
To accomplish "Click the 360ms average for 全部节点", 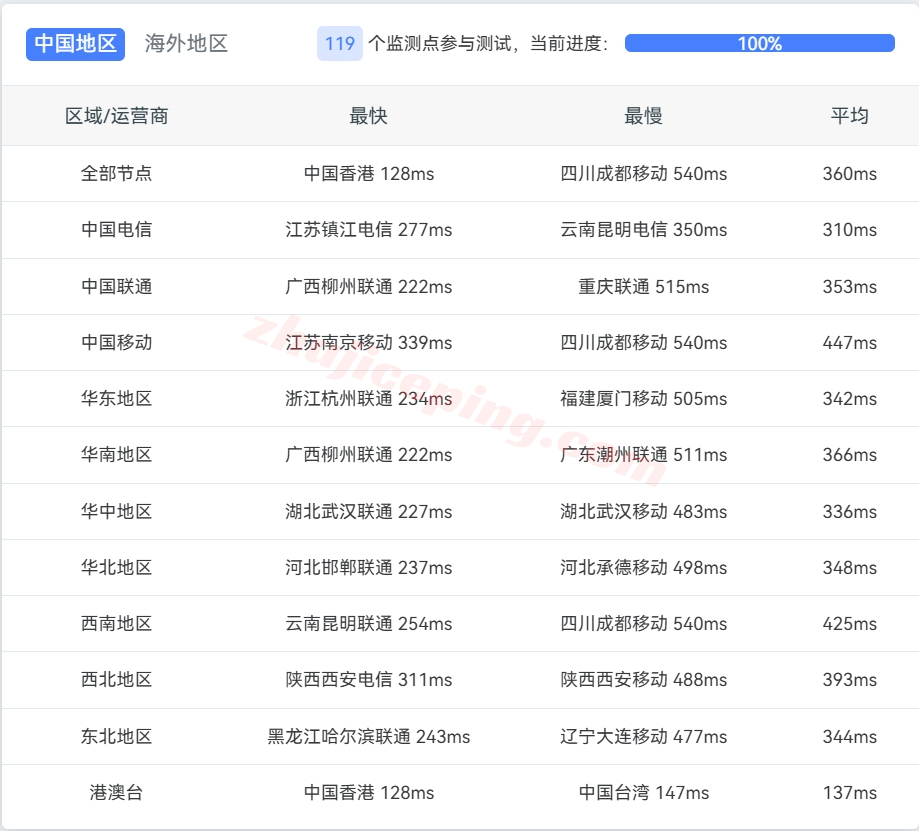I will 849,173.
